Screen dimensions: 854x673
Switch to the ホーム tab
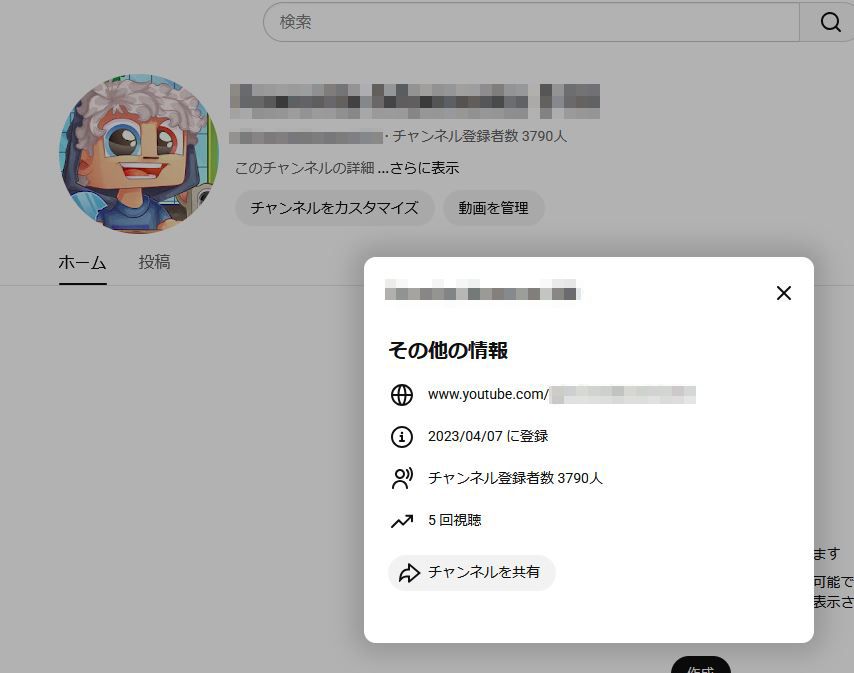pos(82,263)
